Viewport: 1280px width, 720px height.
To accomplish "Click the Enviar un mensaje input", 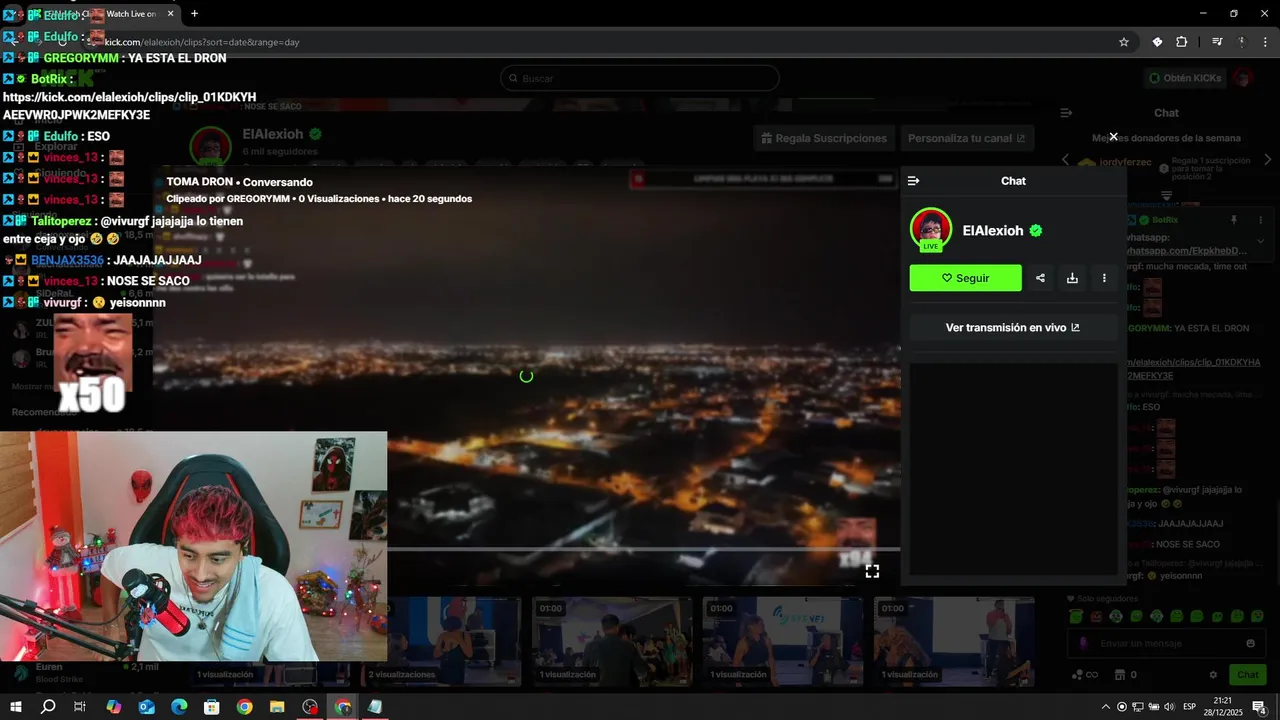I will 1166,643.
